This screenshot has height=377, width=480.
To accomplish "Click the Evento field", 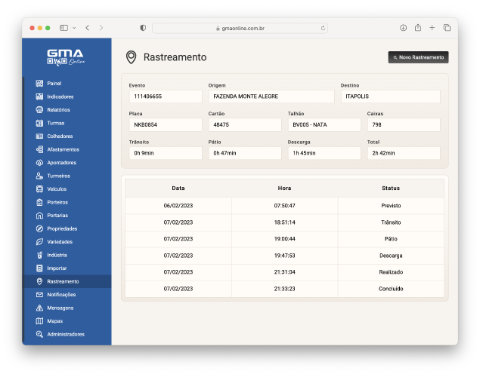I will click(x=165, y=96).
